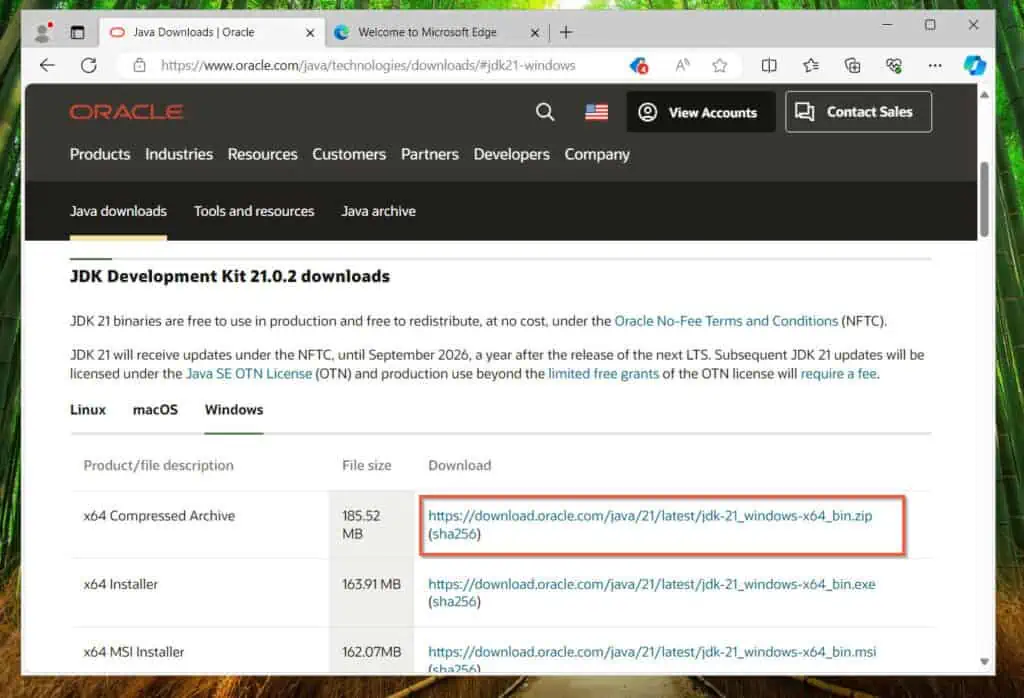Download the jdk-21 windows-x64 bin.msi installer
Screen dimensions: 1024x698
[652, 652]
